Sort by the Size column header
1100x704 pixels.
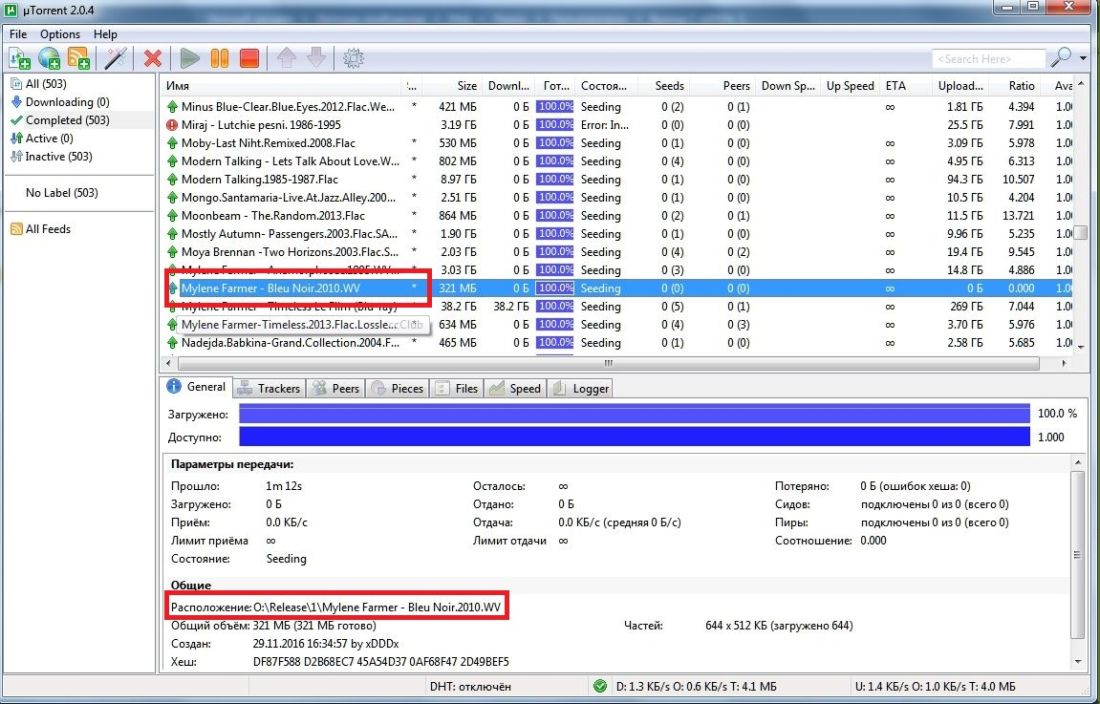point(451,86)
